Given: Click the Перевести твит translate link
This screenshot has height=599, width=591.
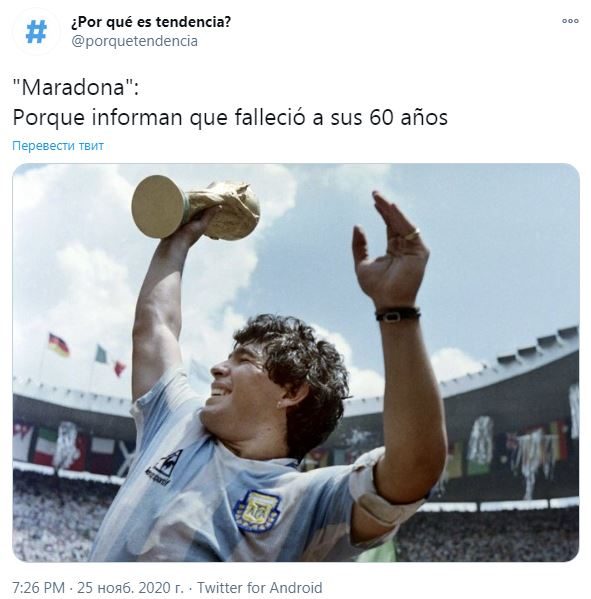Looking at the screenshot, I should (x=58, y=146).
